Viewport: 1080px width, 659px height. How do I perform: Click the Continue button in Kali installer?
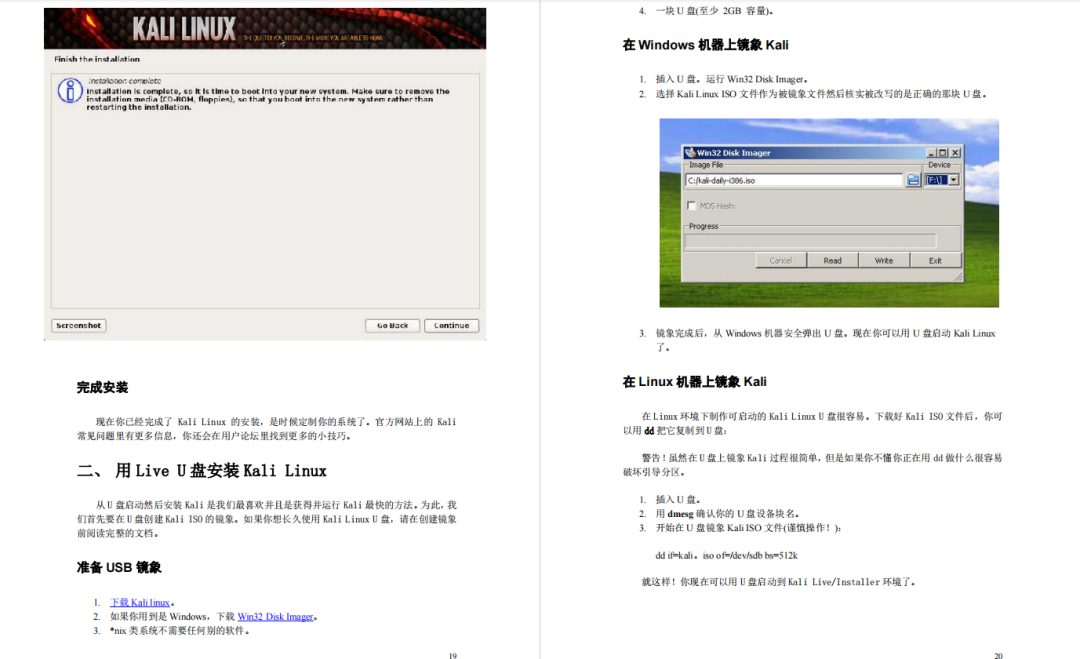click(451, 326)
